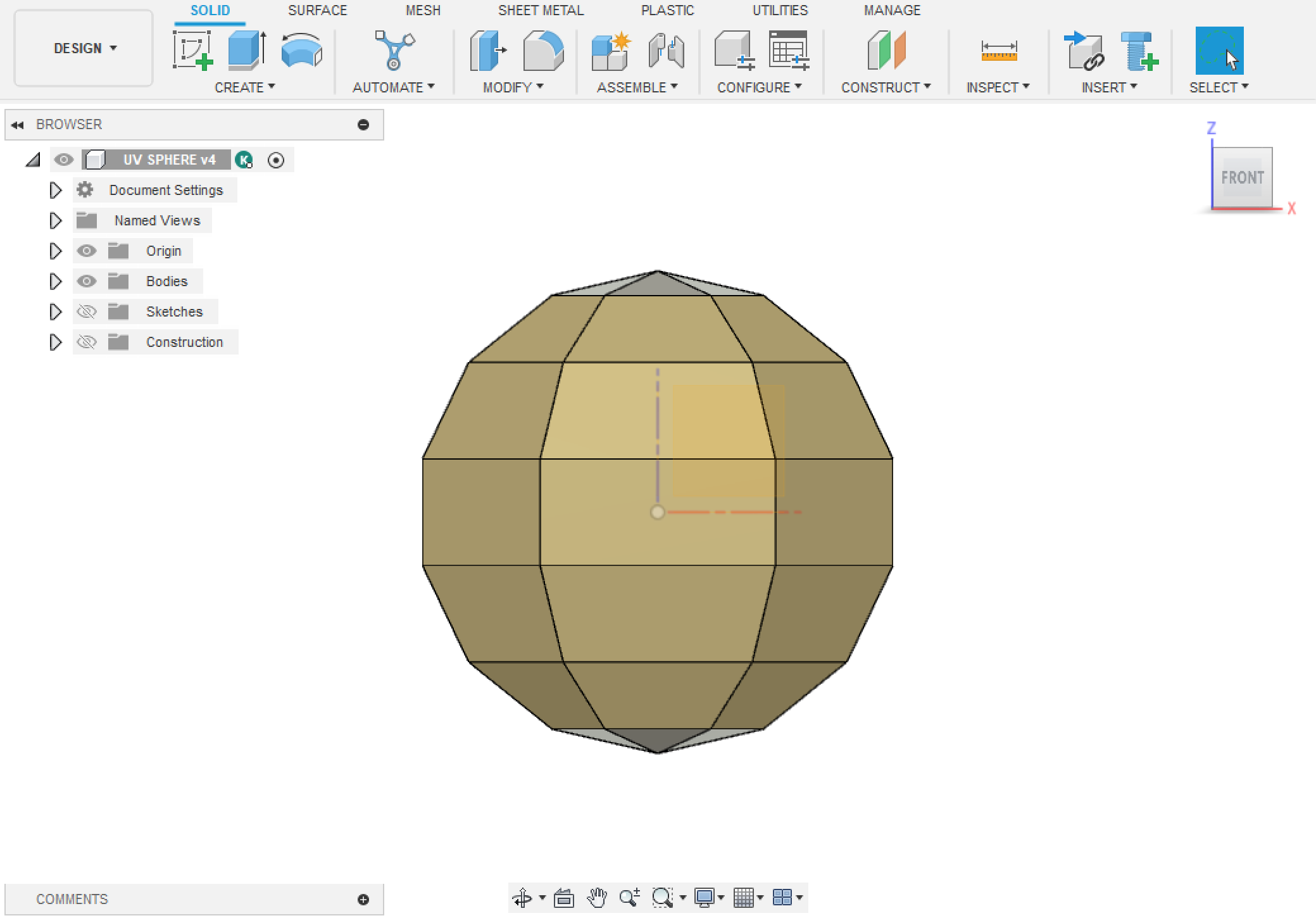Click the FRONT face of ViewCube
This screenshot has width=1316, height=918.
tap(1242, 177)
